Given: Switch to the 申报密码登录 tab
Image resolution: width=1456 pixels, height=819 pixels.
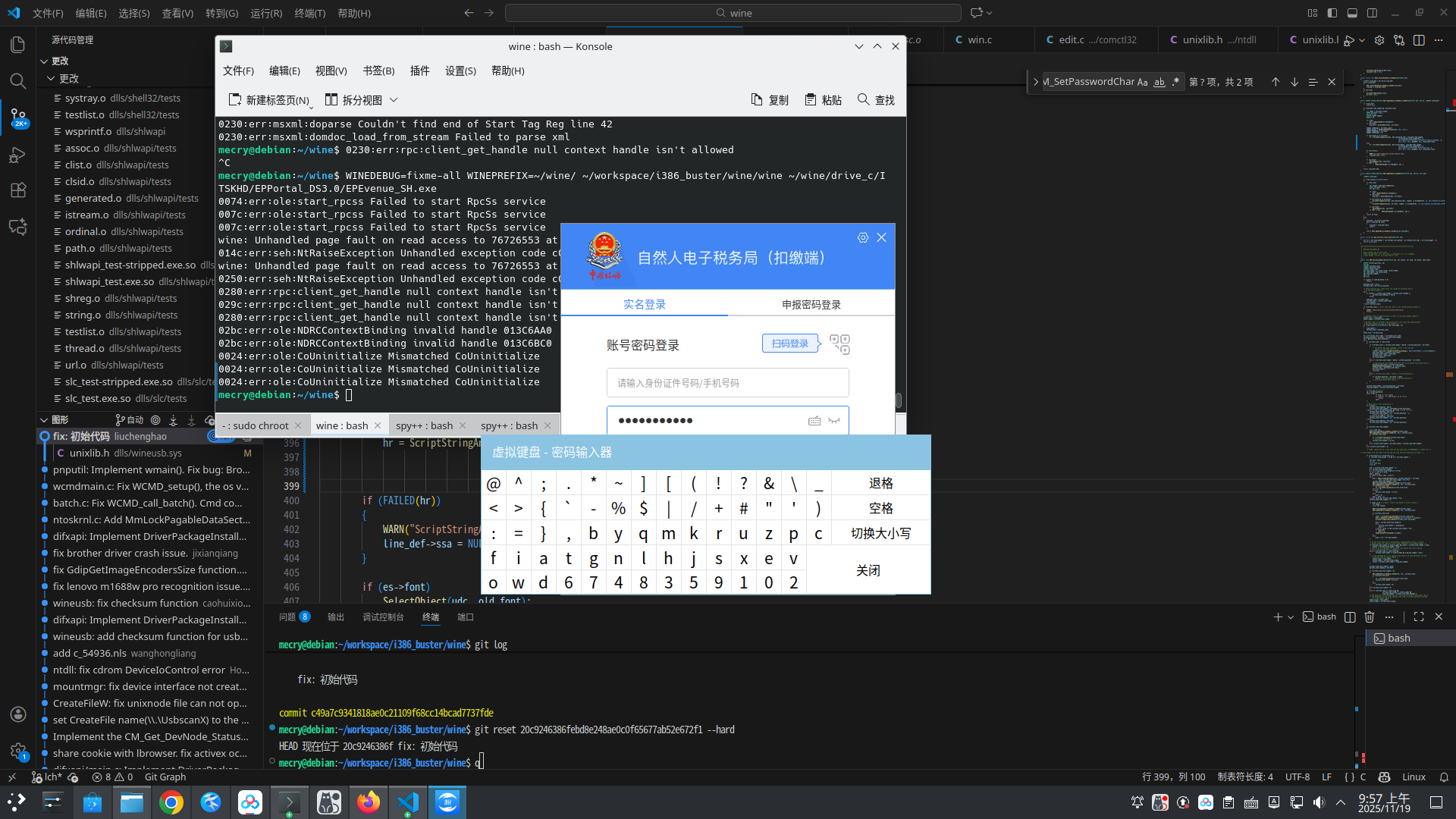Looking at the screenshot, I should [811, 303].
